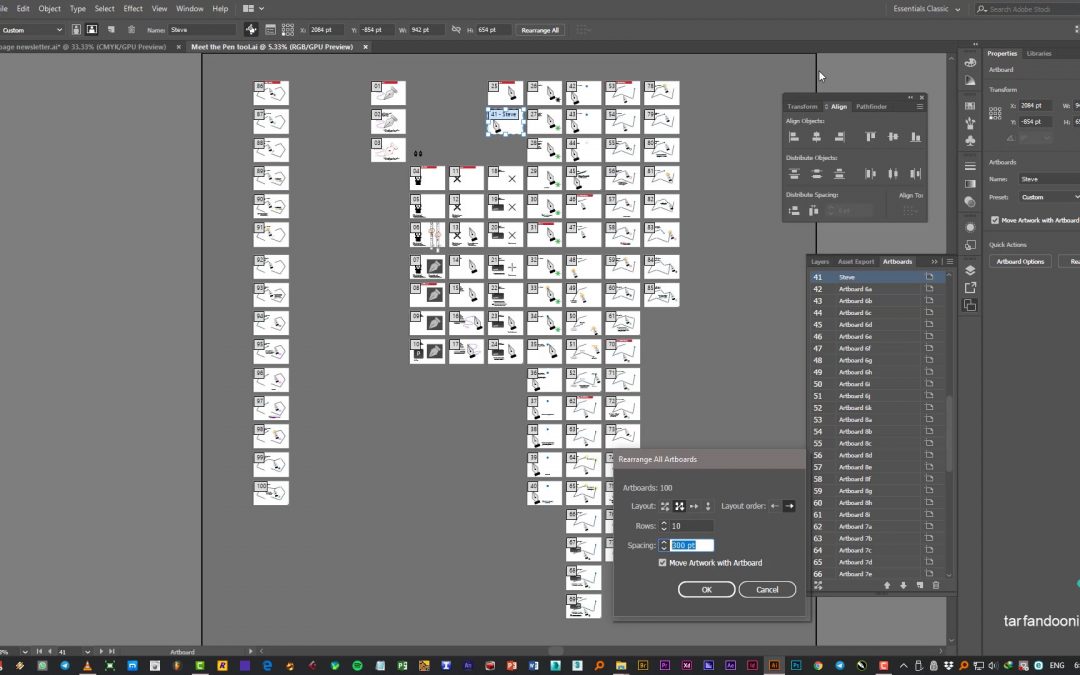
Task: Open the artboard preset Custom dropdown in control bar
Action: click(32, 30)
